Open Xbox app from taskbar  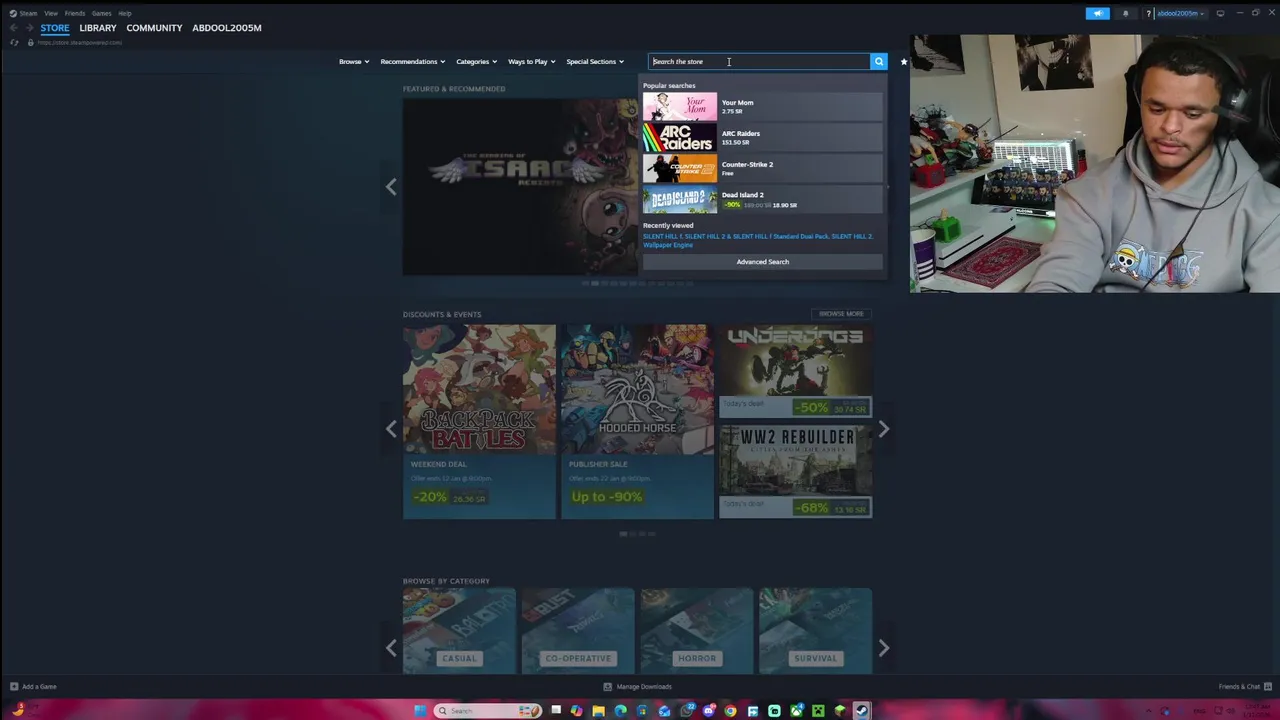tap(796, 711)
